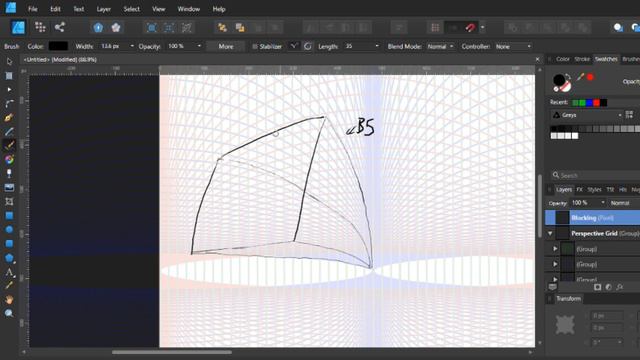Open the Text menu
Viewport: 640px width, 360px height.
78,9
